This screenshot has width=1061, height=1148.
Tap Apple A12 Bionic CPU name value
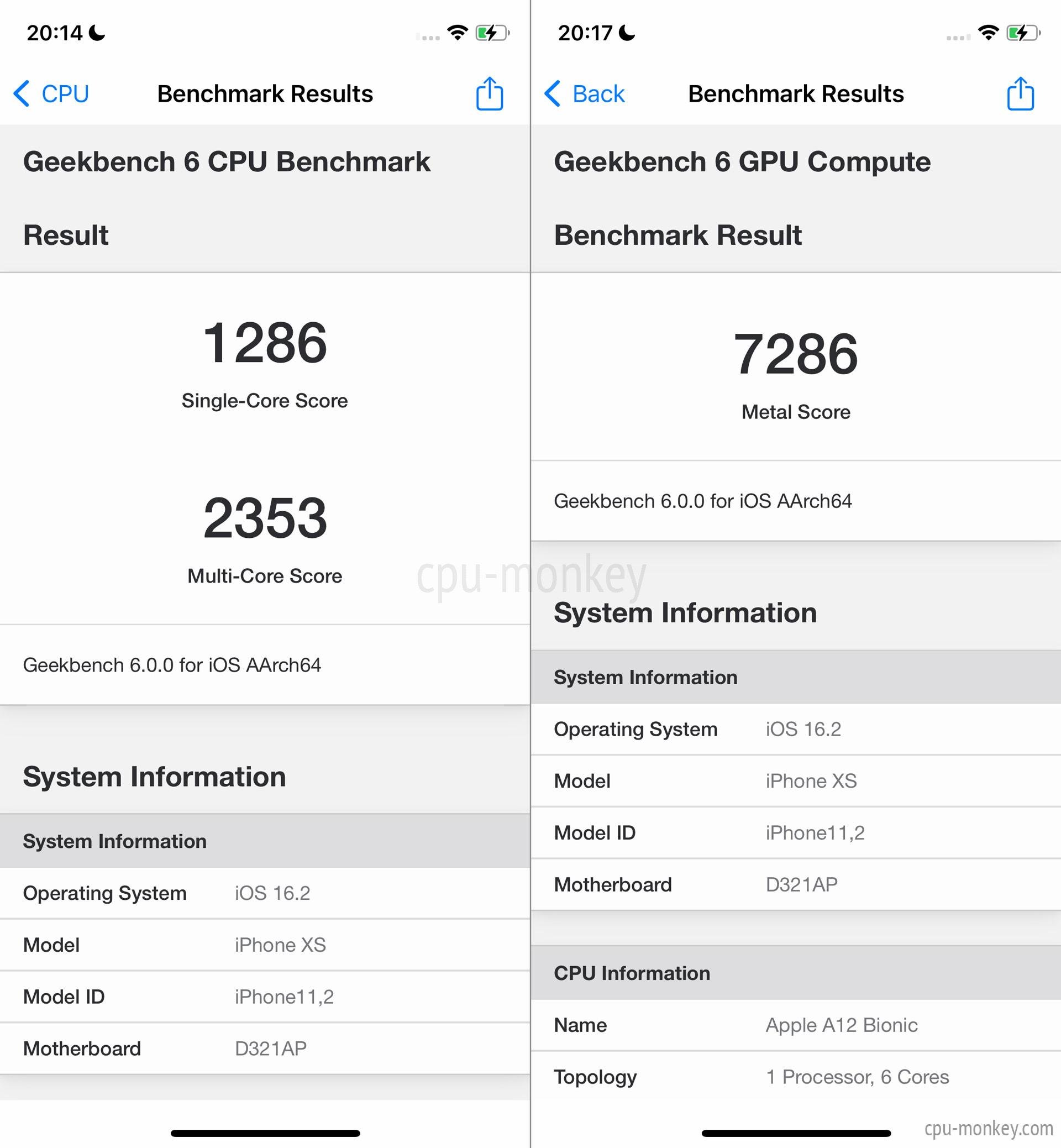tap(842, 1025)
